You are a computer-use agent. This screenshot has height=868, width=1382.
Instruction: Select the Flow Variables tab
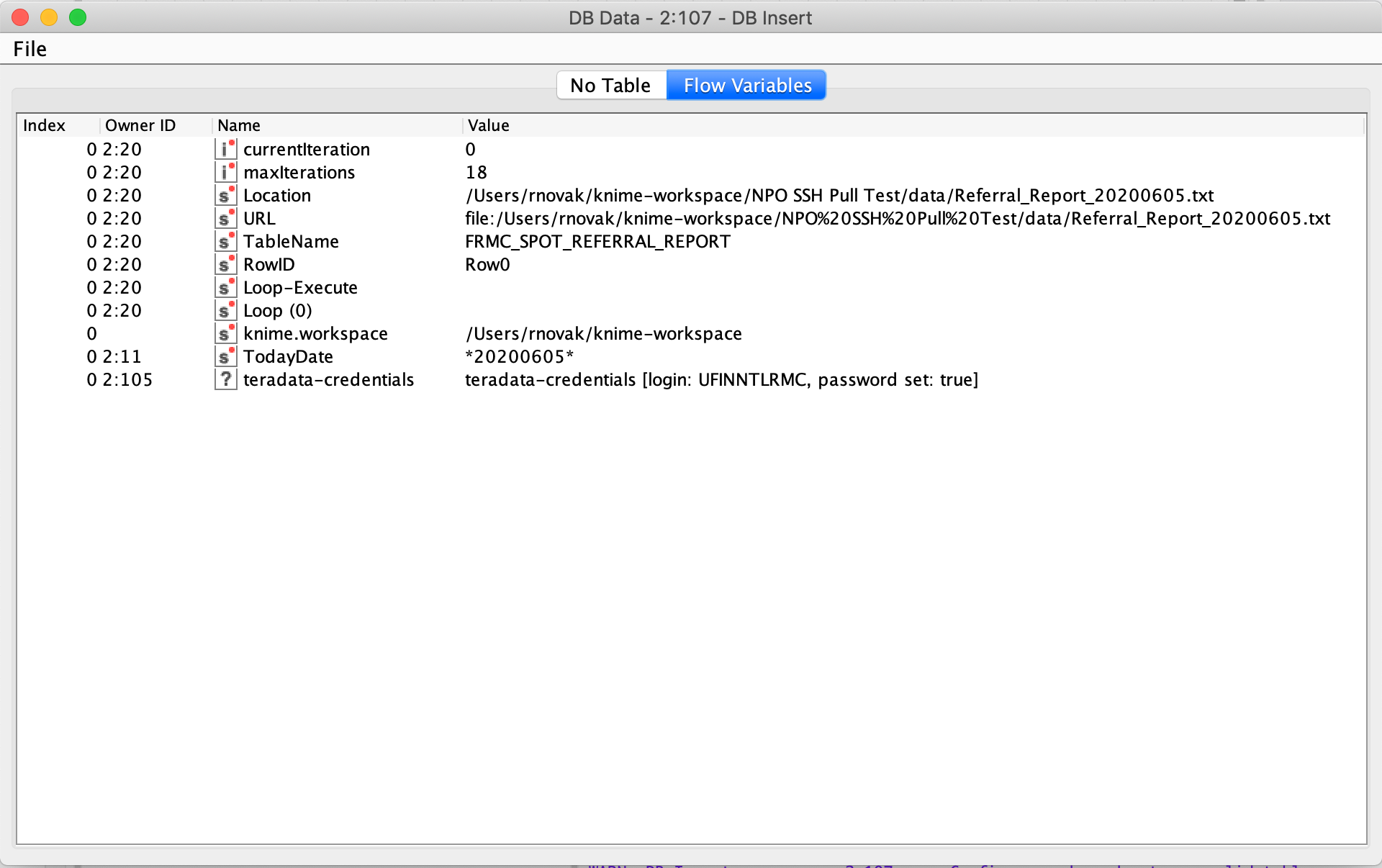point(747,85)
